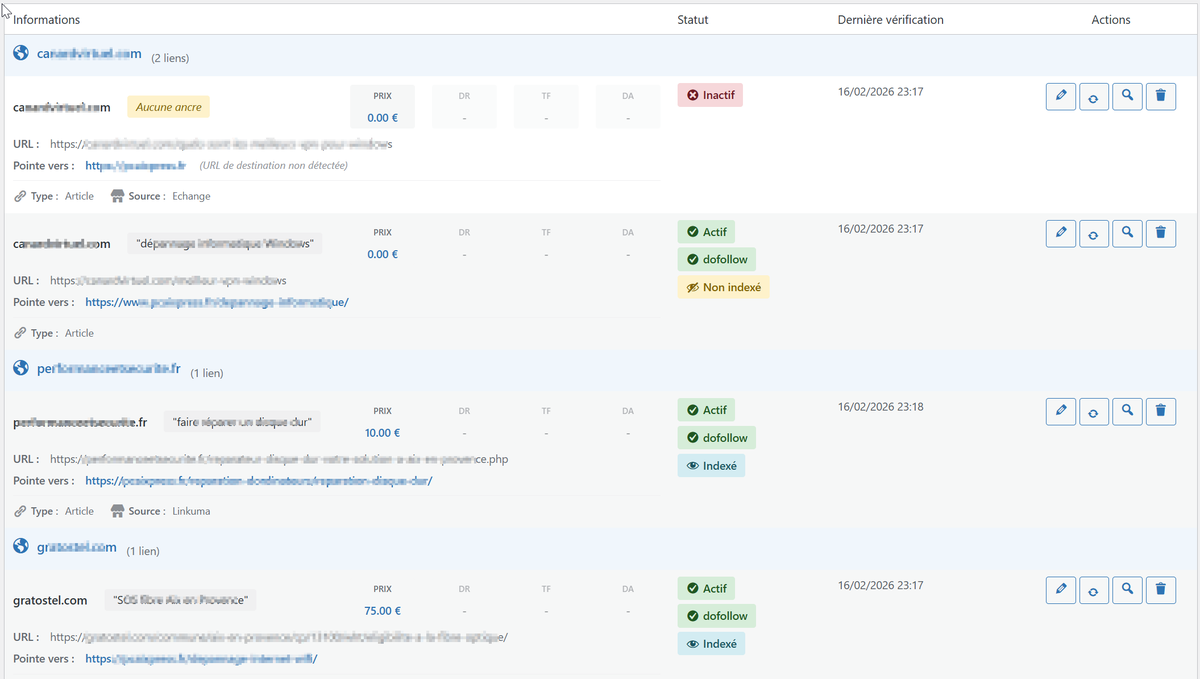Inspect the Inactif link with magnifier icon
Image resolution: width=1200 pixels, height=679 pixels.
(1127, 96)
